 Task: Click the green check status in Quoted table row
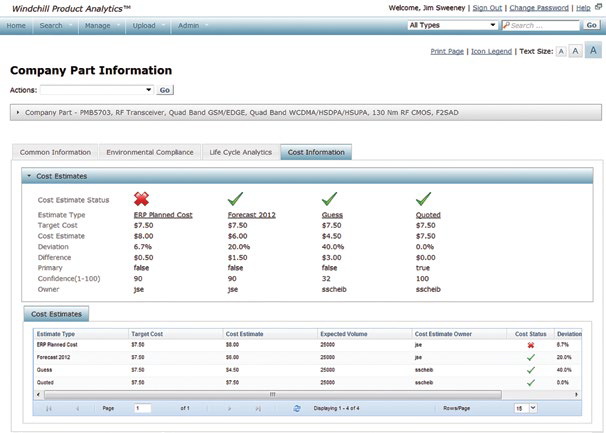click(531, 382)
